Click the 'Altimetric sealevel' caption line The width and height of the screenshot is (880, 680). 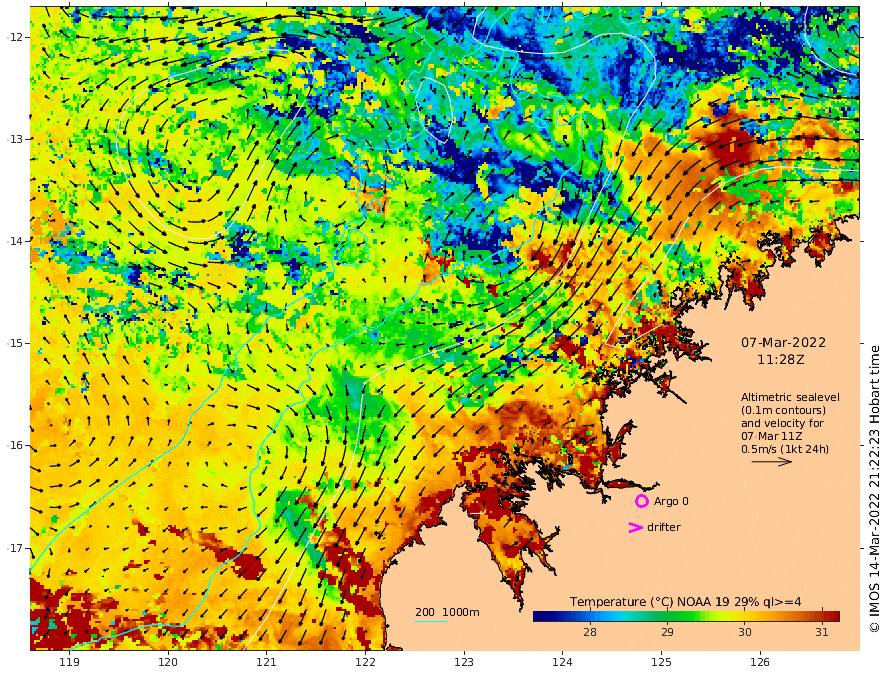click(x=790, y=397)
